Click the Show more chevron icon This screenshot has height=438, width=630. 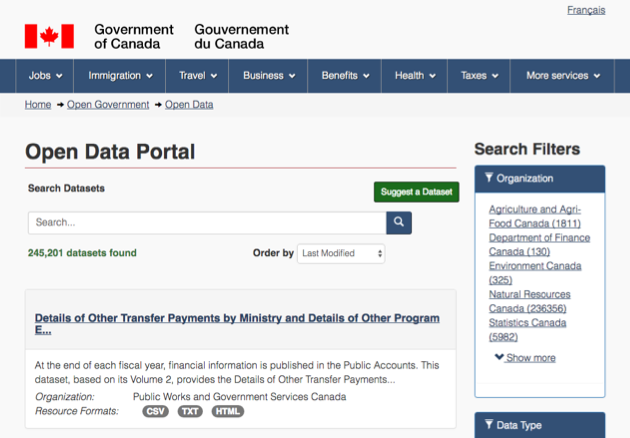click(x=499, y=357)
